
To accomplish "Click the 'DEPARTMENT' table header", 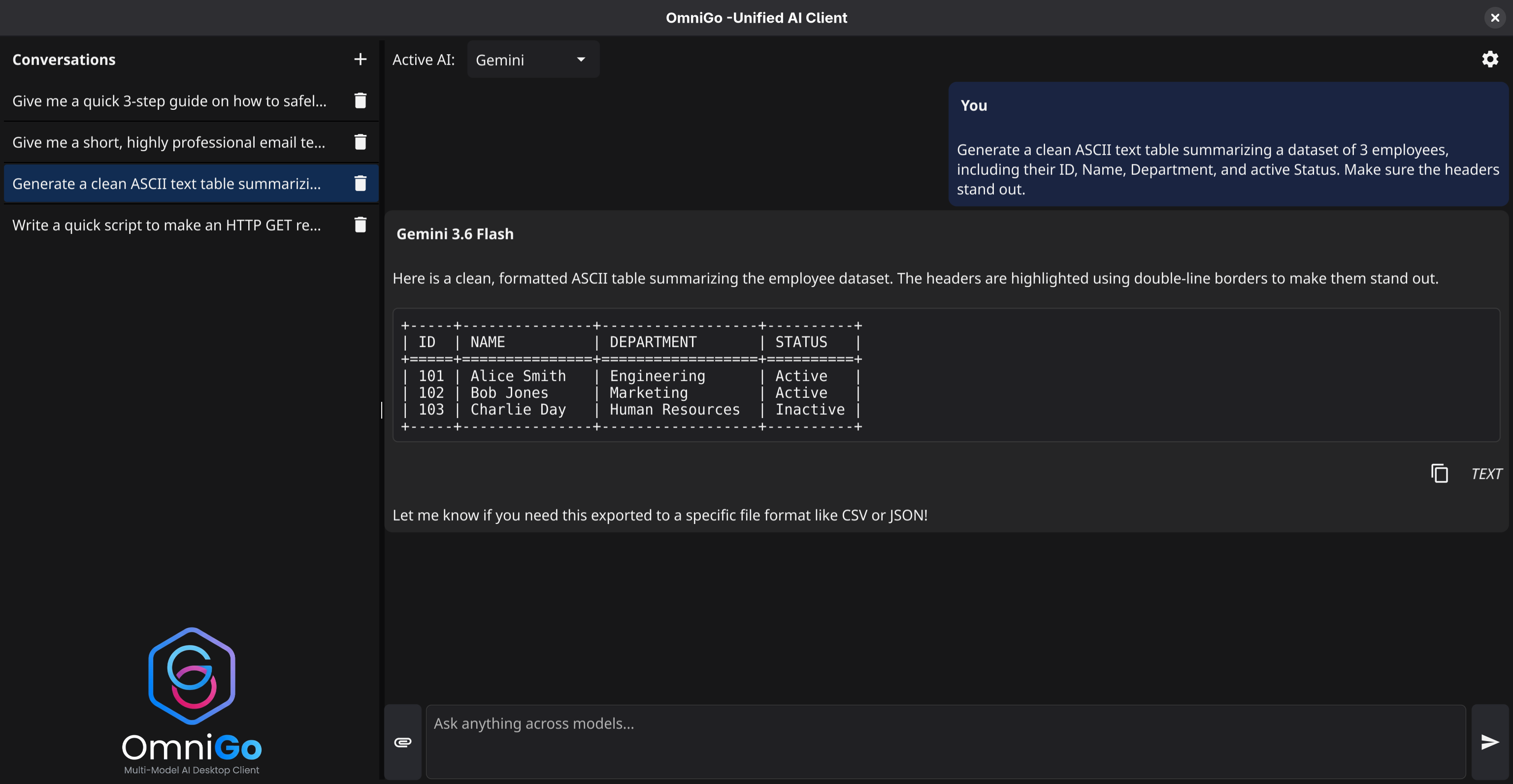I will pyautogui.click(x=653, y=342).
